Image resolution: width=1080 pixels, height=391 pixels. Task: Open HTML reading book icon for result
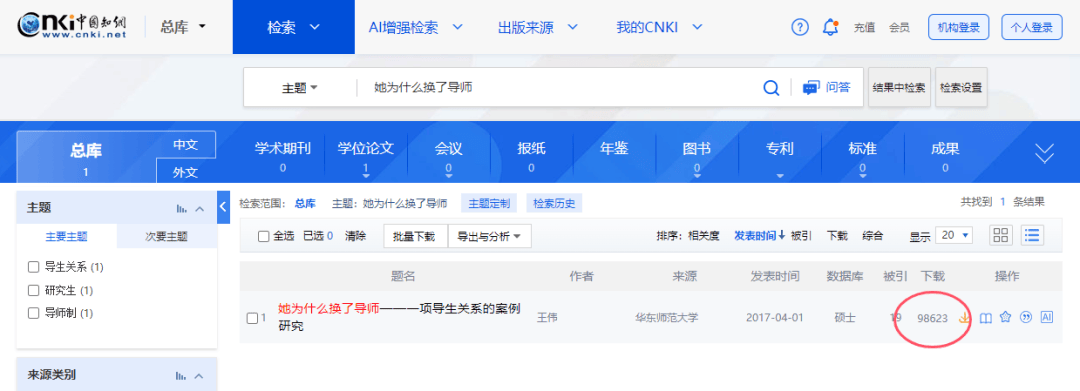(986, 317)
